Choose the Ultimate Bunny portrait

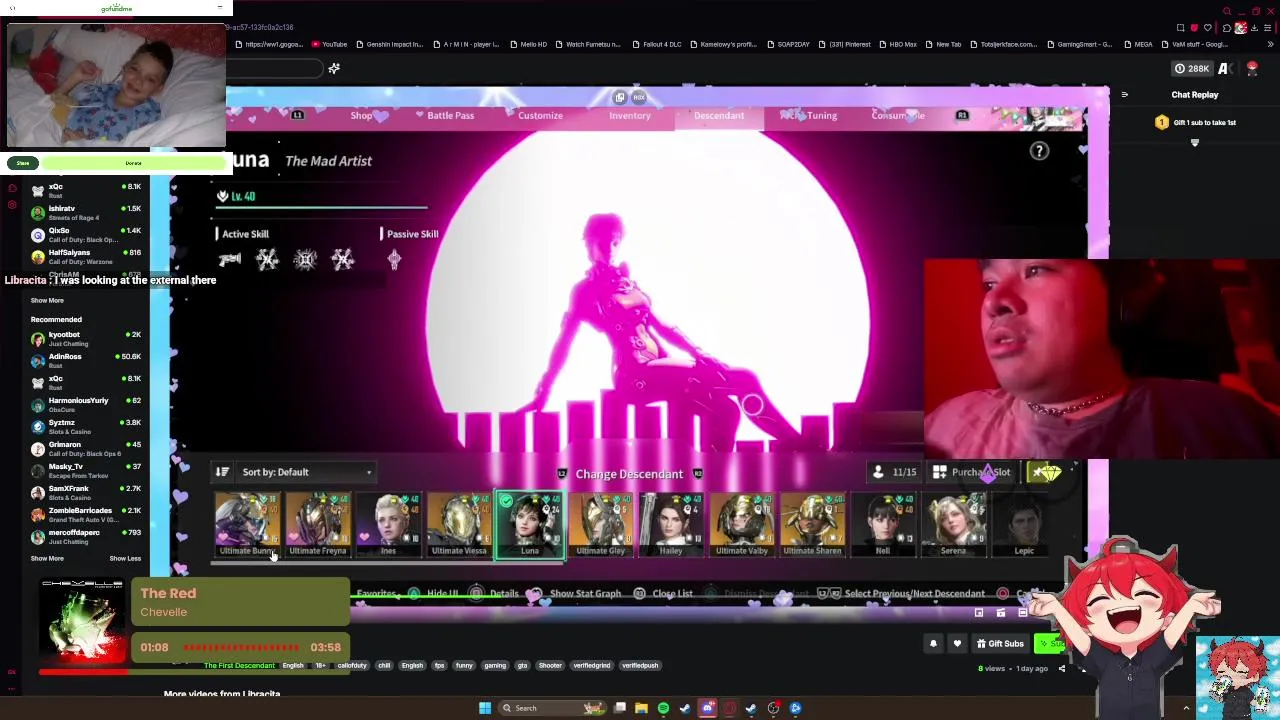click(x=247, y=524)
